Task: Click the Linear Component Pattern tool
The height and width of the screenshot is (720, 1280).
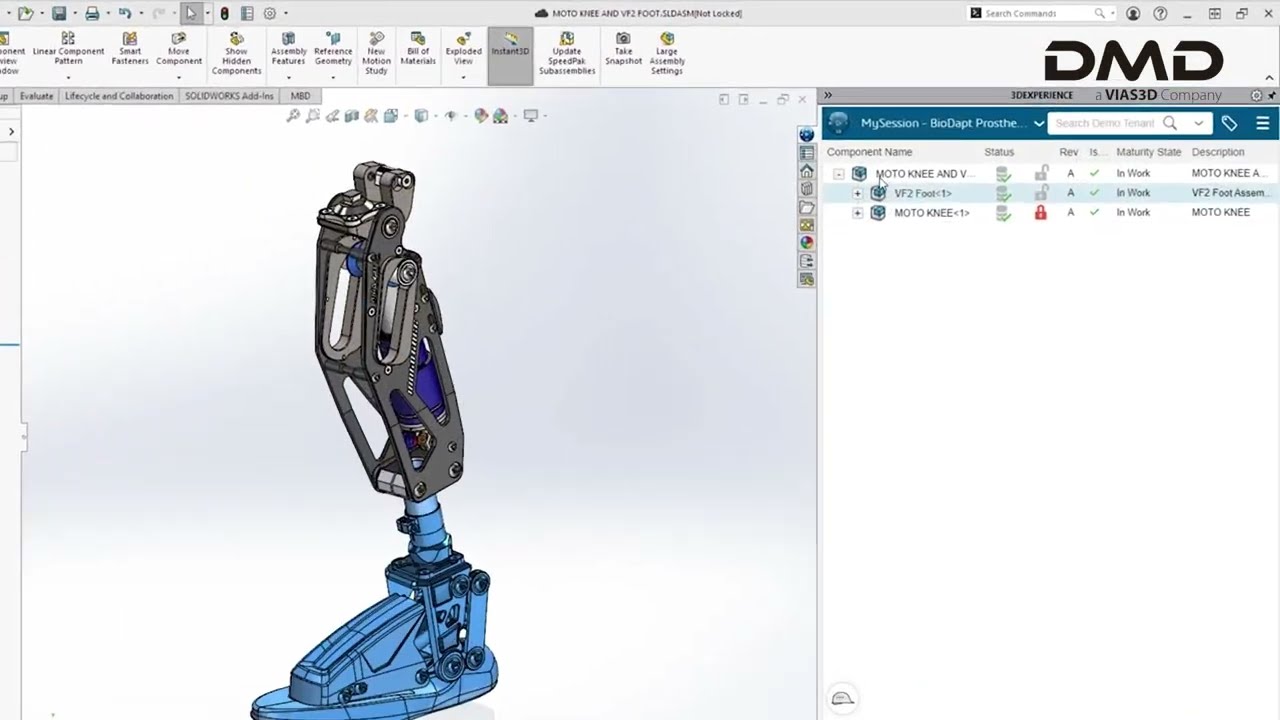Action: (68, 49)
